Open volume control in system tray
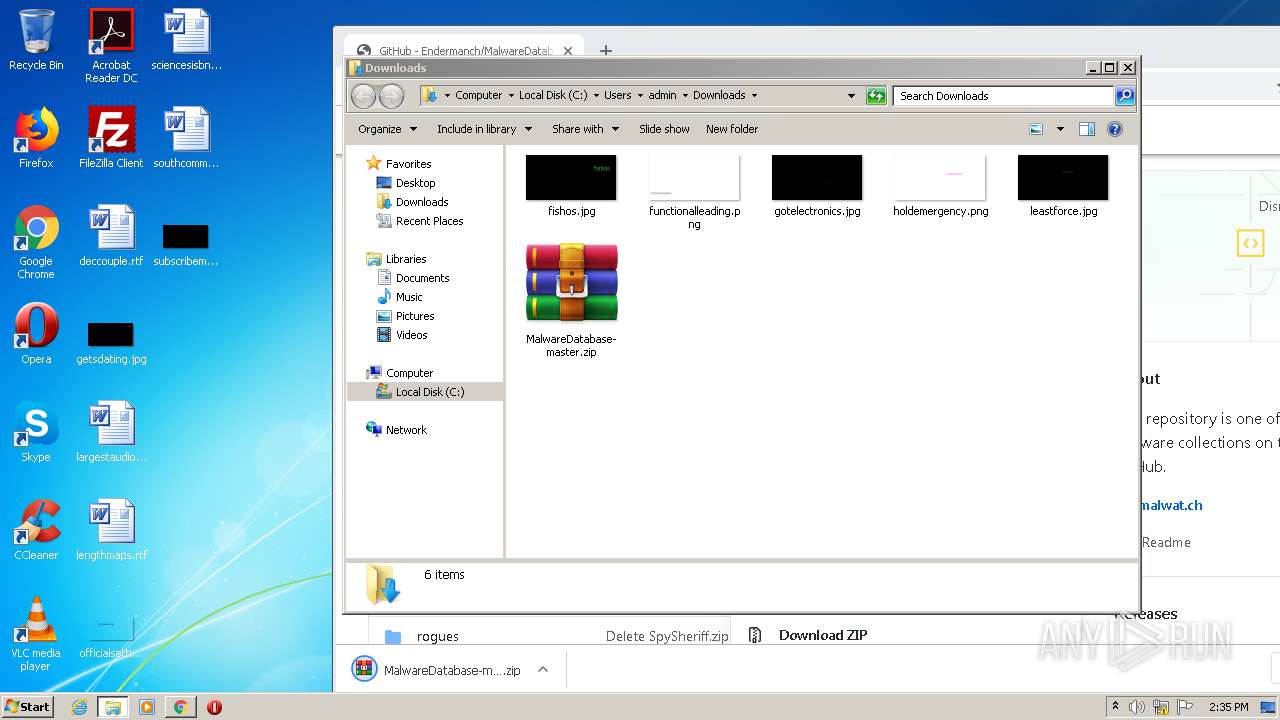Image resolution: width=1280 pixels, height=720 pixels. [x=1137, y=707]
